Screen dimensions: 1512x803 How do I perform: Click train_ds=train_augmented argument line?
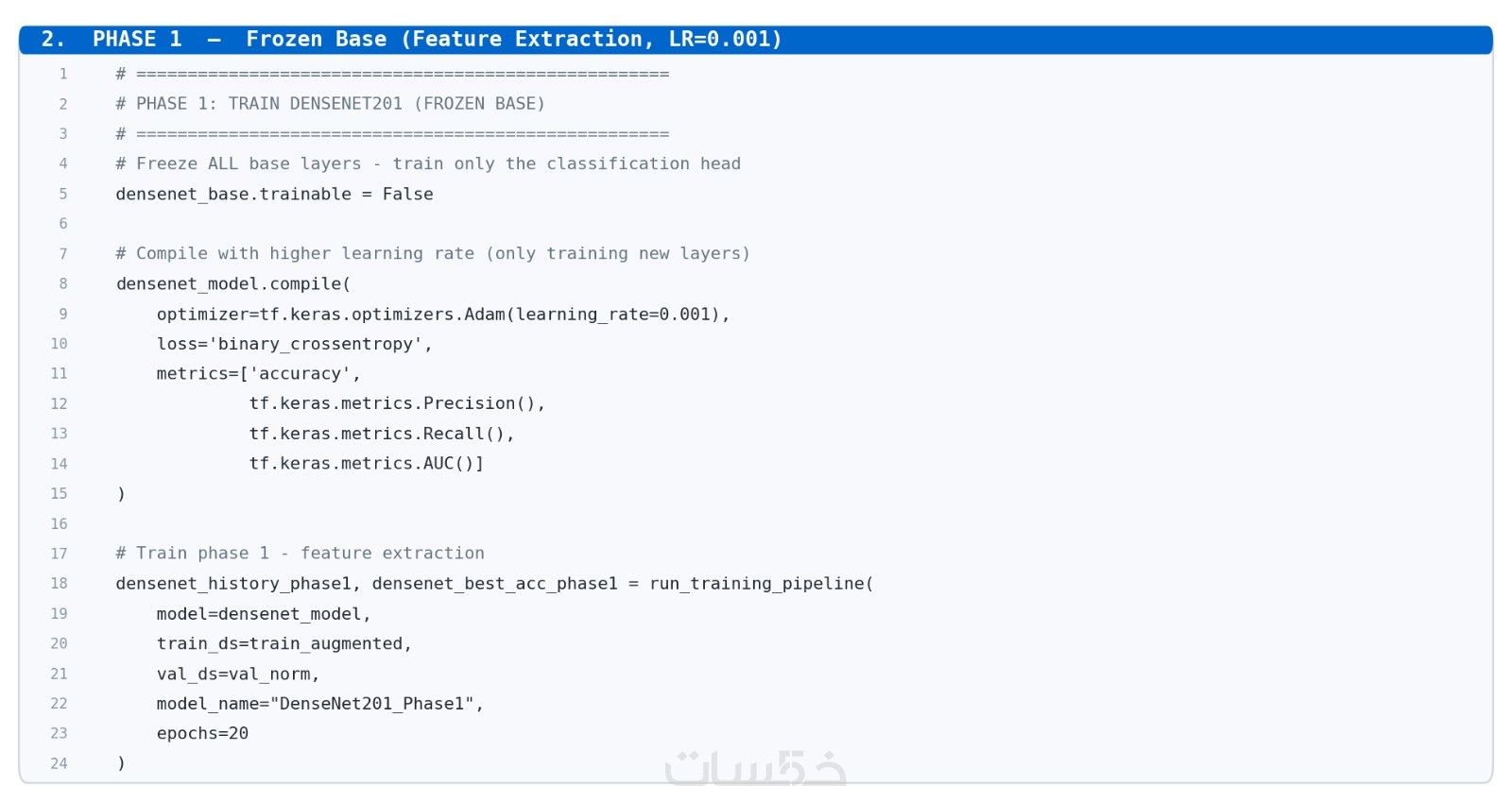[284, 643]
